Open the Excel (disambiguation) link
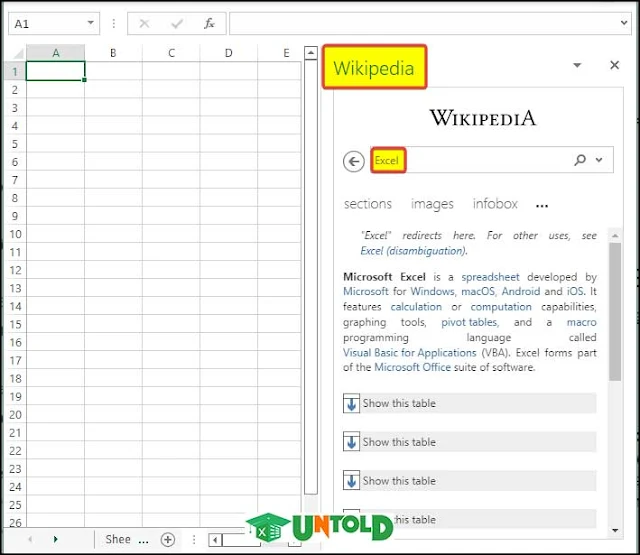The height and width of the screenshot is (555, 640). 413,251
